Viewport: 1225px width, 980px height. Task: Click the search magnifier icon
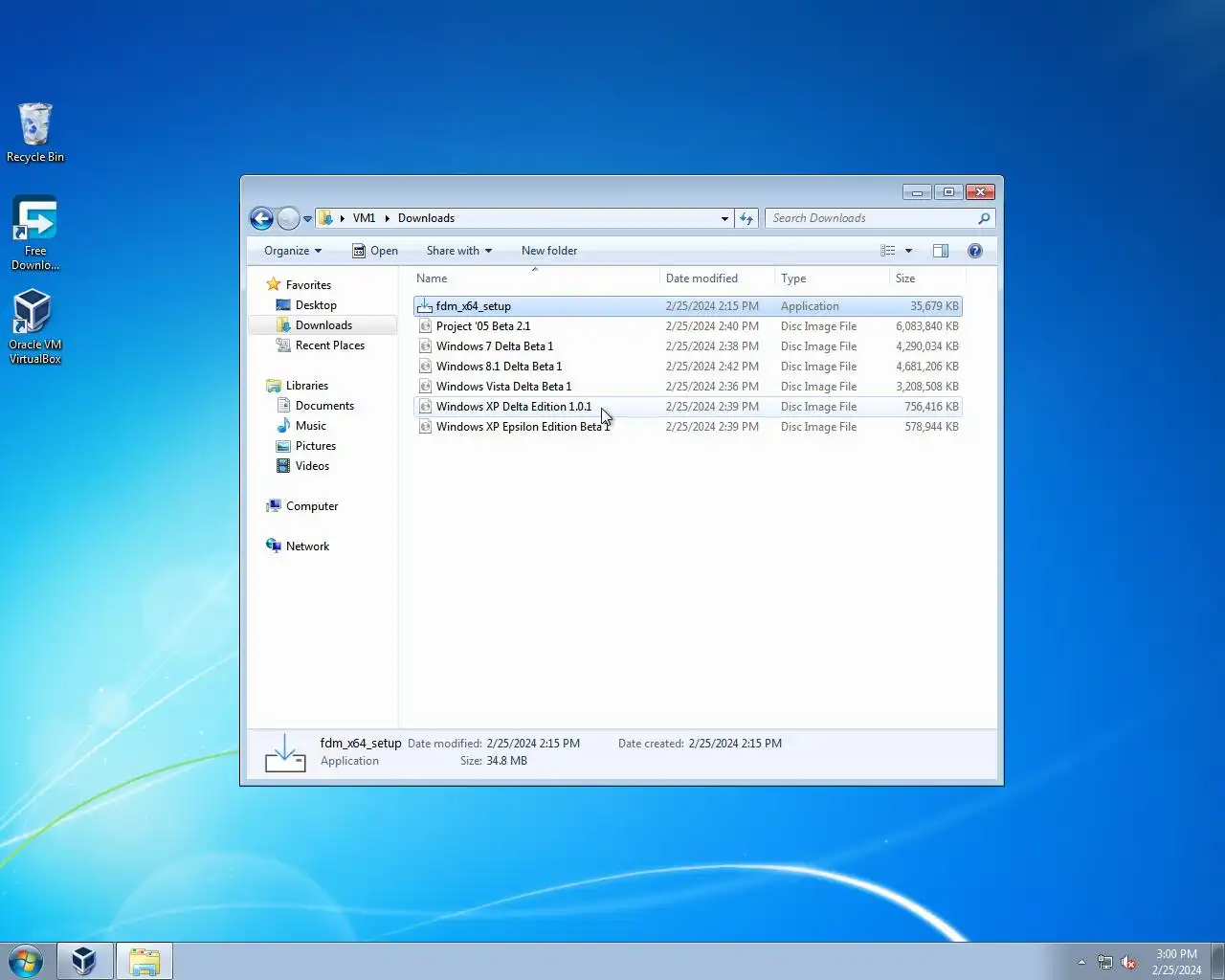(983, 218)
